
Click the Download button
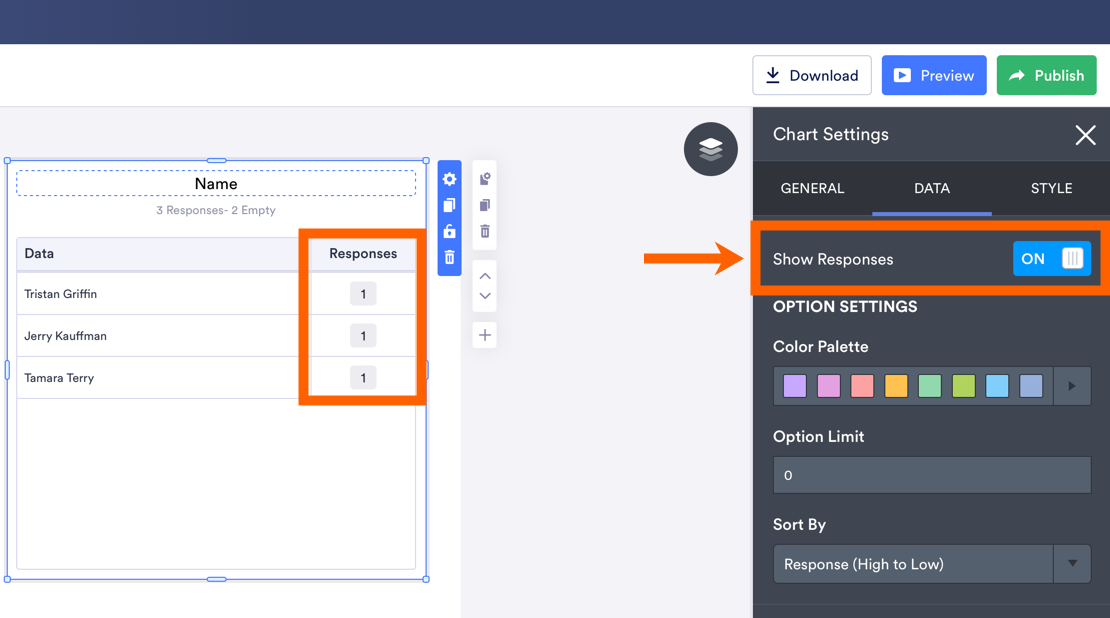pos(811,76)
